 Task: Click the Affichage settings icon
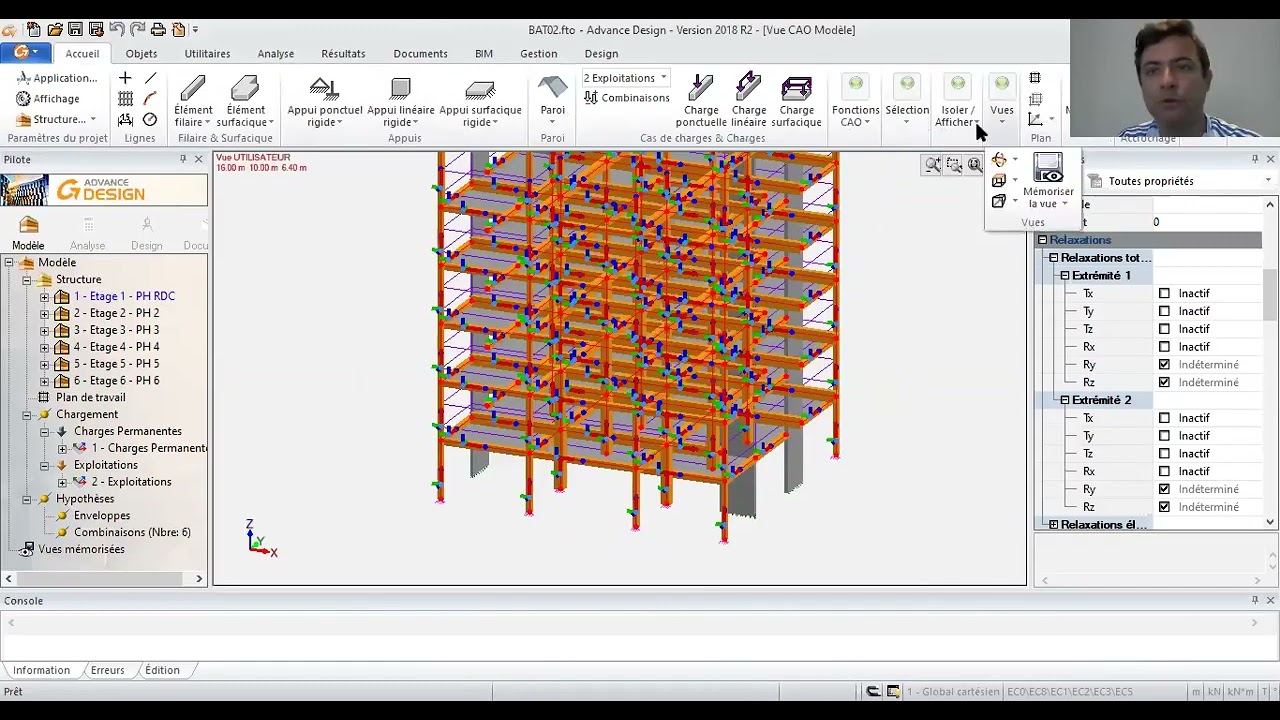(x=23, y=98)
